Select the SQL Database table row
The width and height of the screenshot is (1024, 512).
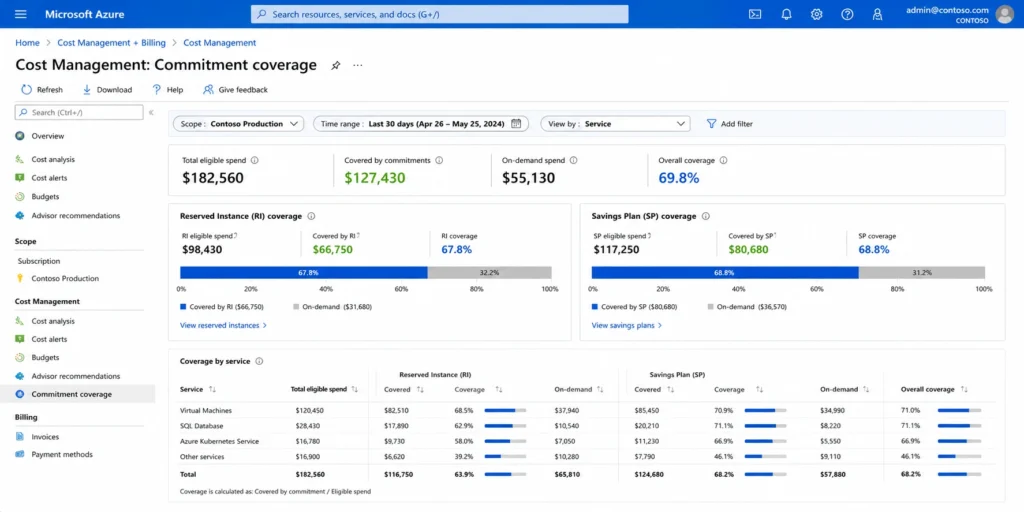tap(588, 426)
